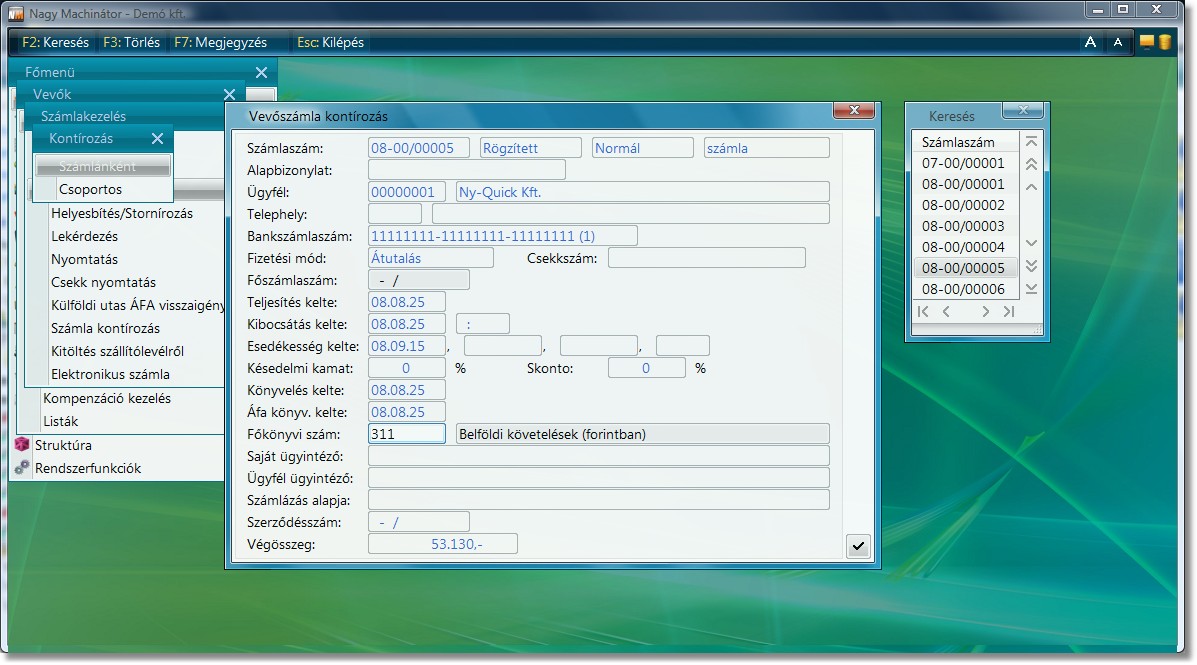Open the Számla kontírozás menu item
The image size is (1197, 665).
(x=105, y=328)
